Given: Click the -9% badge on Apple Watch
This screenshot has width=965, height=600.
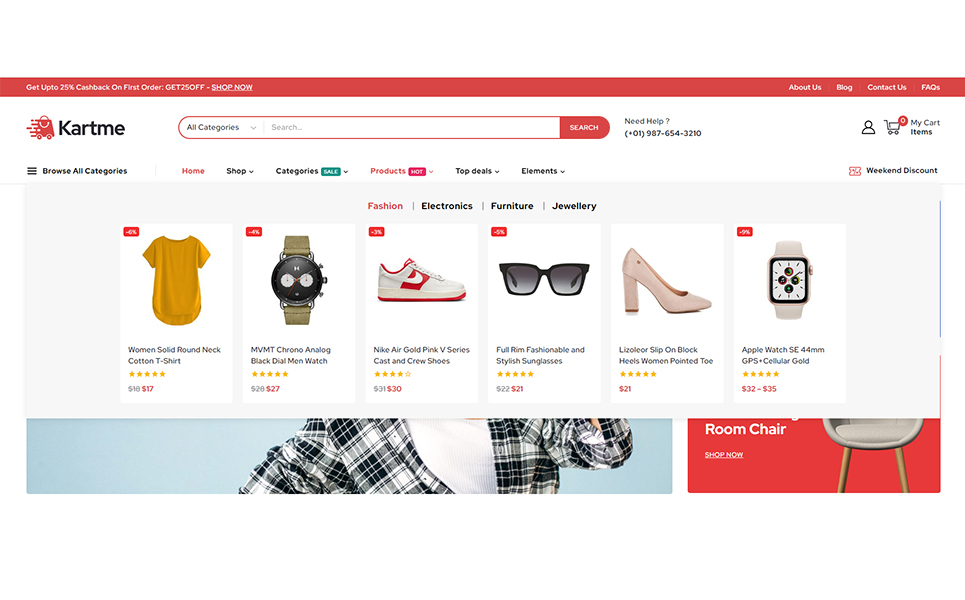Looking at the screenshot, I should pos(744,232).
